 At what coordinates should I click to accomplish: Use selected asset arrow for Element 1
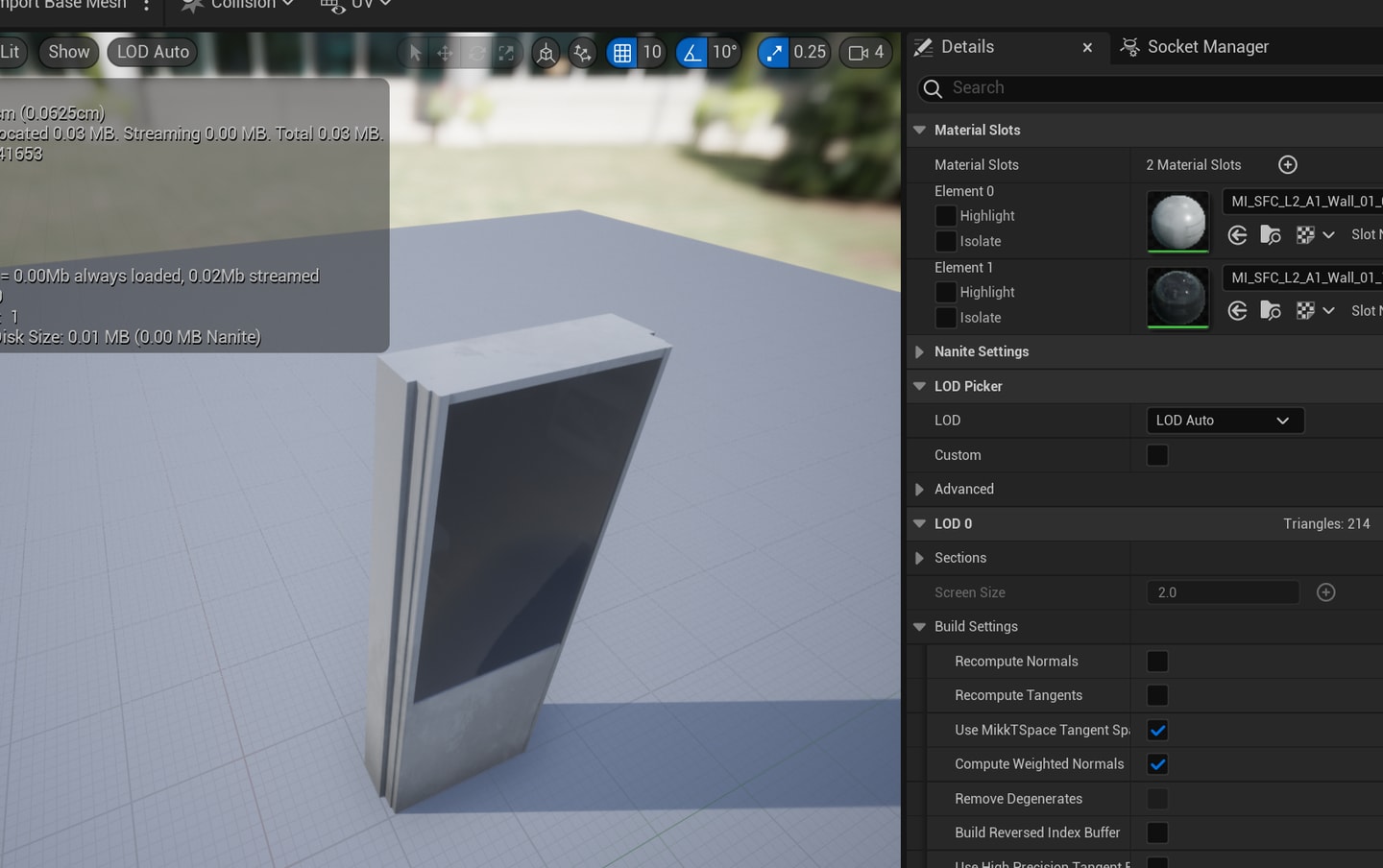[1238, 311]
